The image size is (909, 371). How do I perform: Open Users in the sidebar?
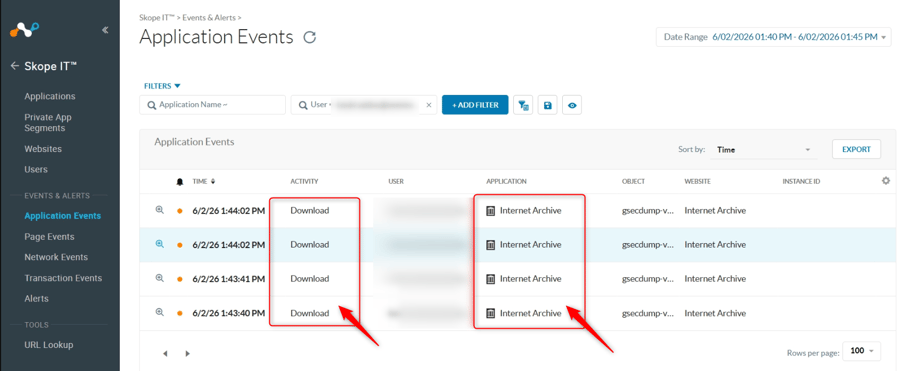36,169
